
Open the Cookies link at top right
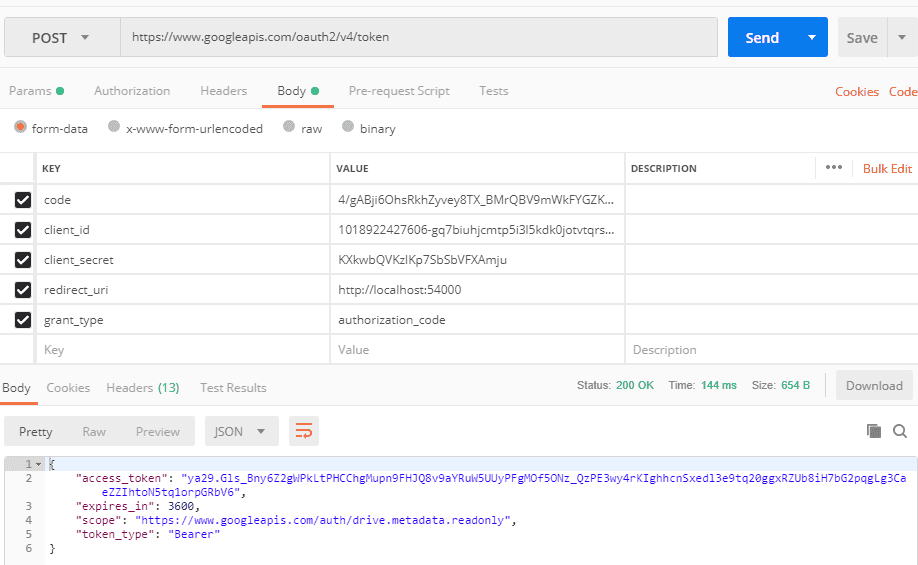857,91
